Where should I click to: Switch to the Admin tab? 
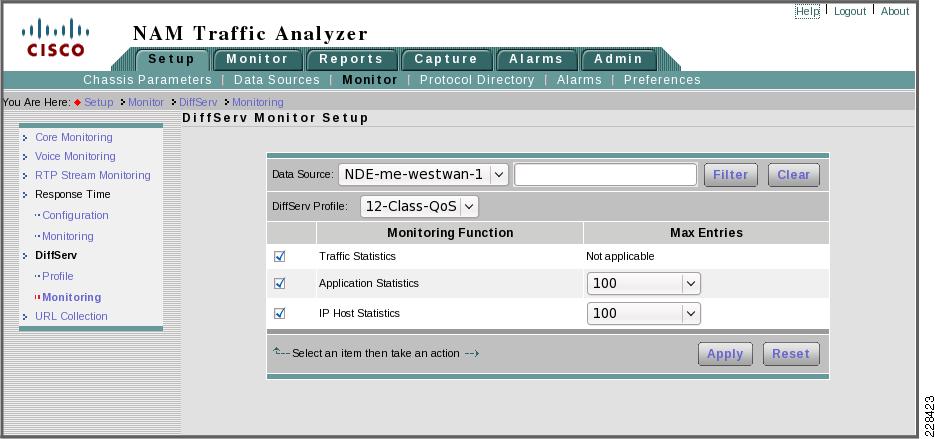click(x=618, y=59)
